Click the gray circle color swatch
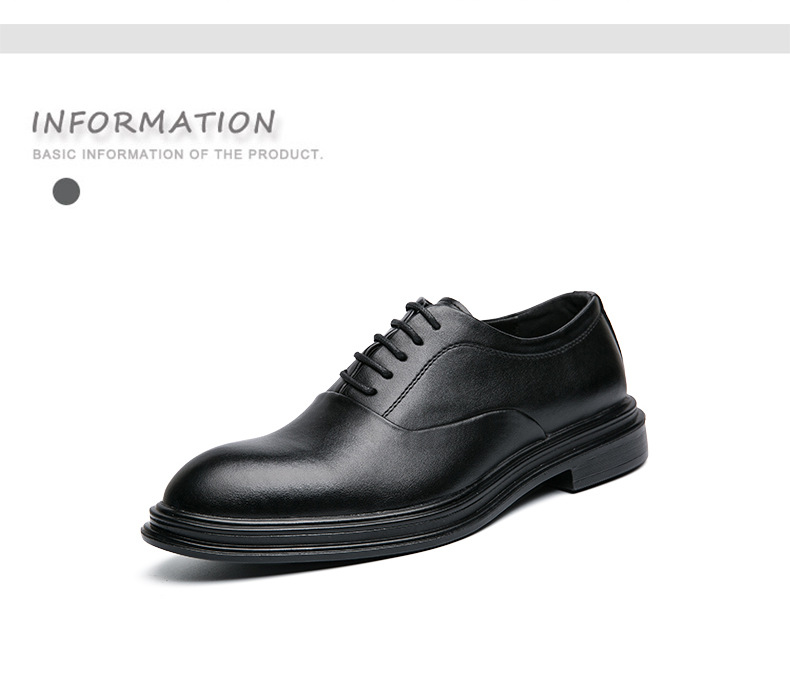 67,192
